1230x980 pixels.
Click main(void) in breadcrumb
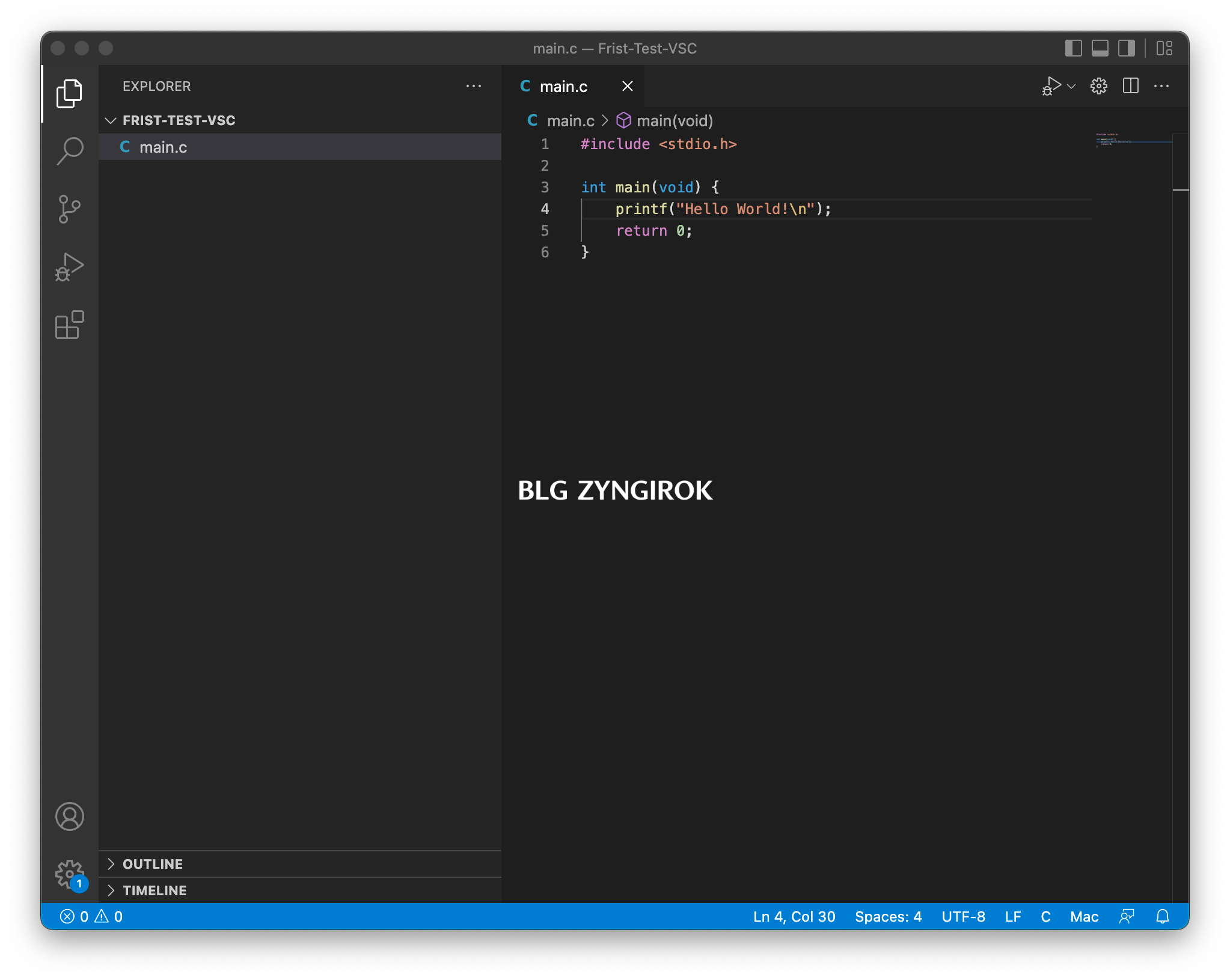pos(674,121)
